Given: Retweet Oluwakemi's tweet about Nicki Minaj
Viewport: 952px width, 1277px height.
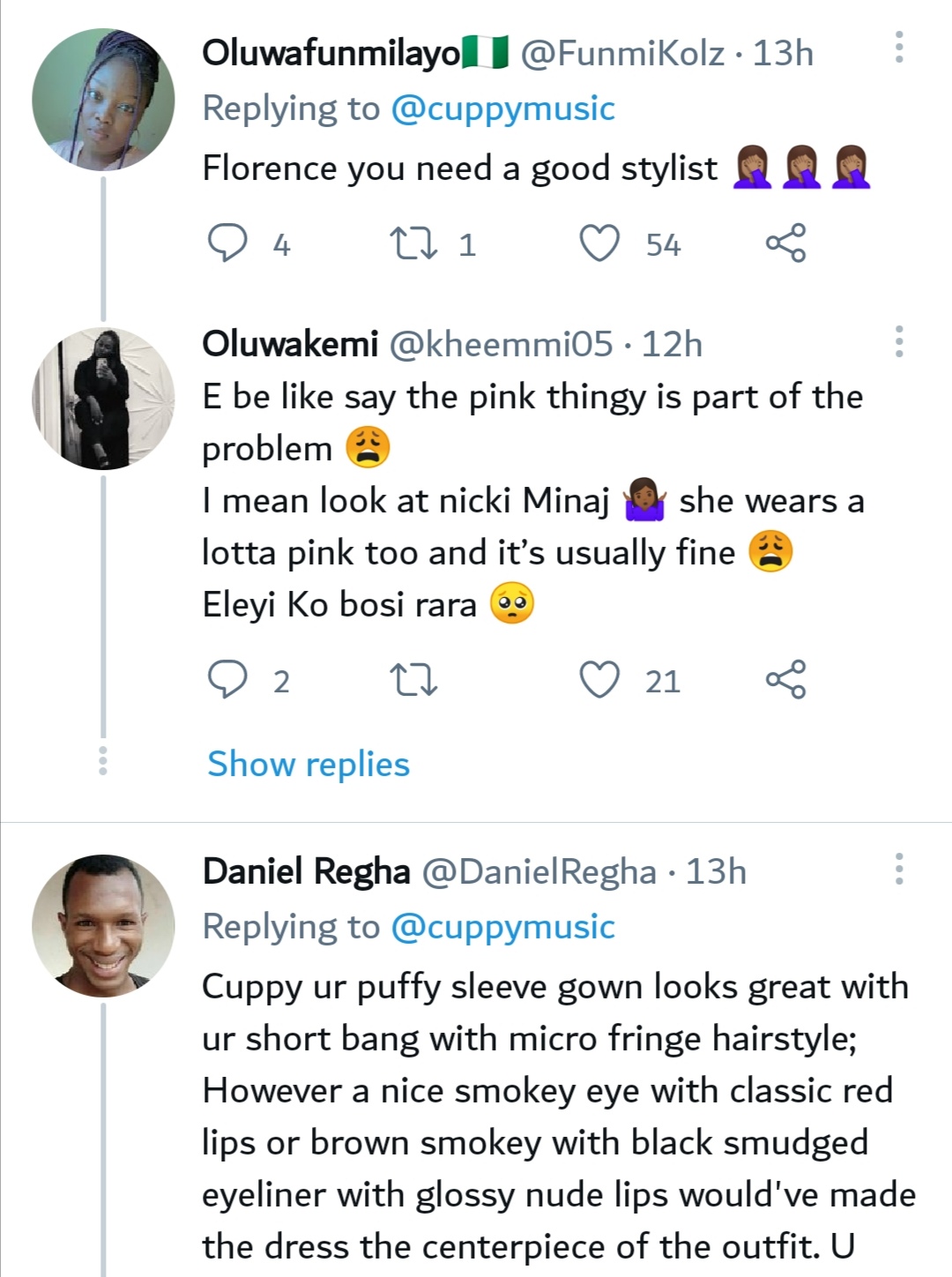Looking at the screenshot, I should (414, 680).
